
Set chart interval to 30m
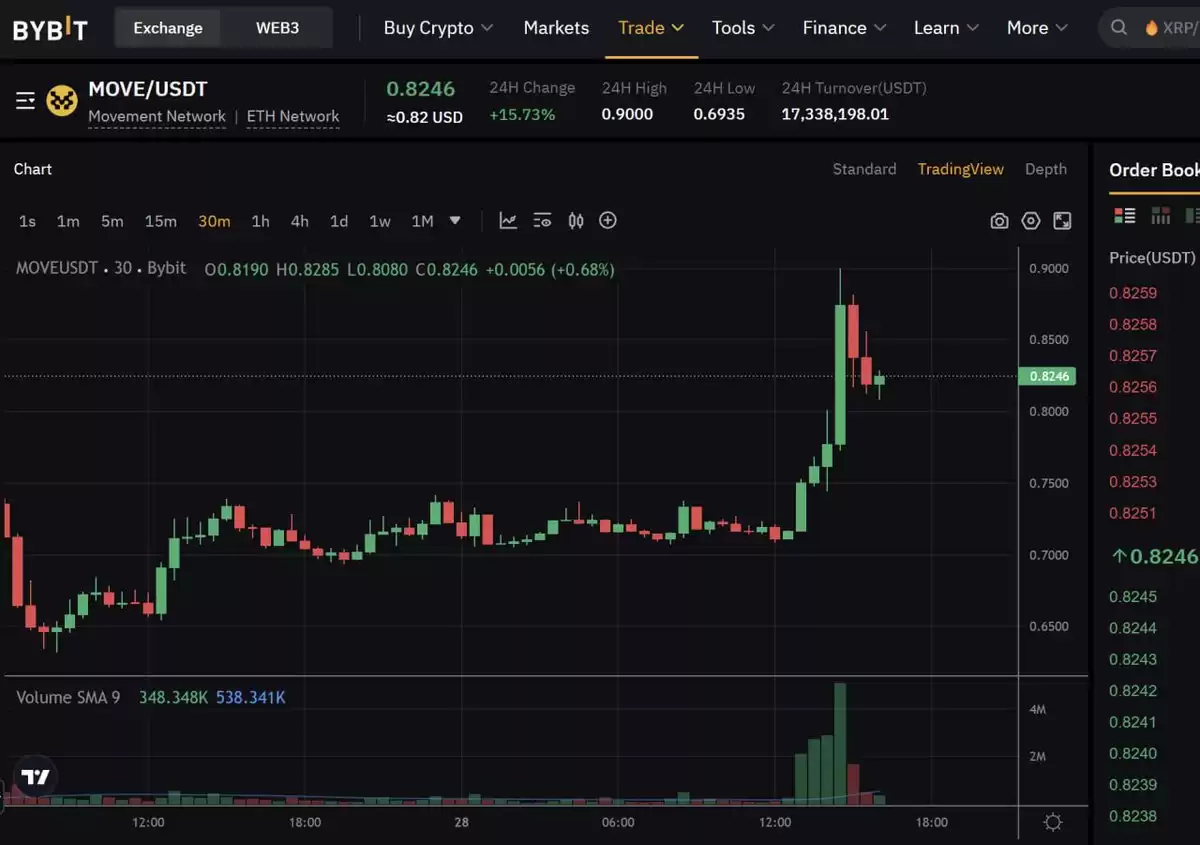click(214, 221)
